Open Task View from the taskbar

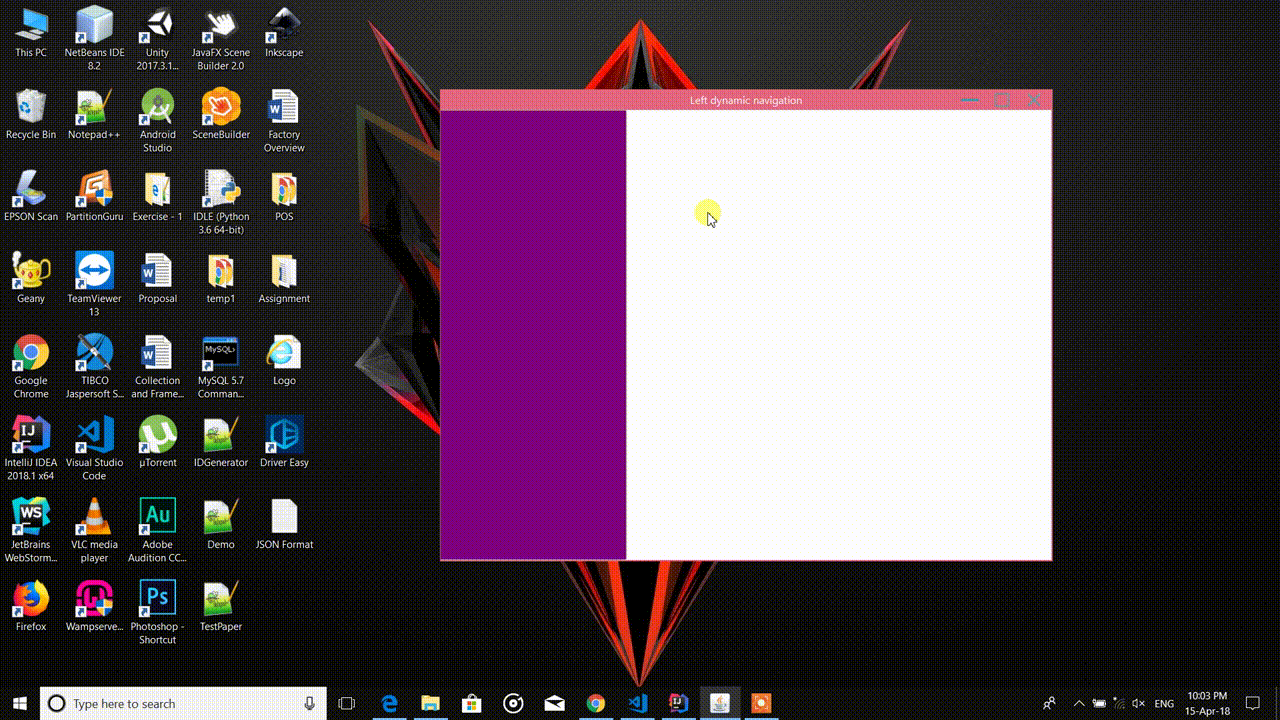347,703
